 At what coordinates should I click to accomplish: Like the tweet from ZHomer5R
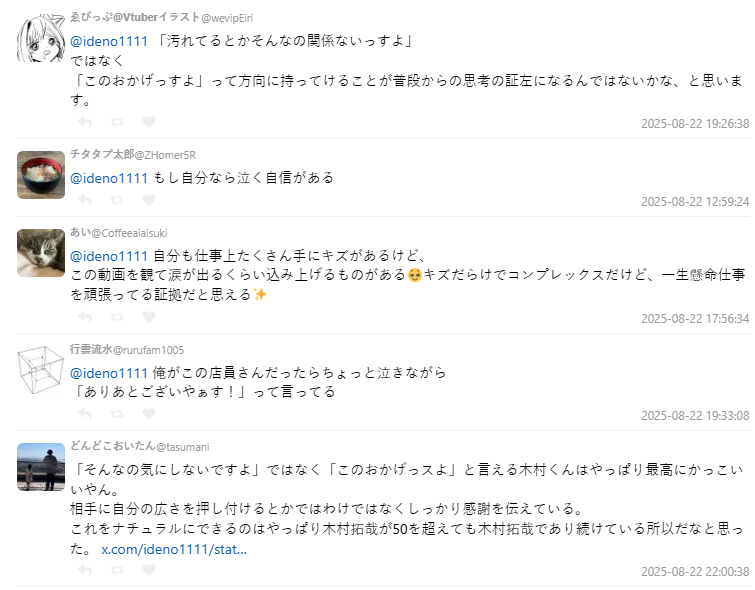tap(149, 199)
